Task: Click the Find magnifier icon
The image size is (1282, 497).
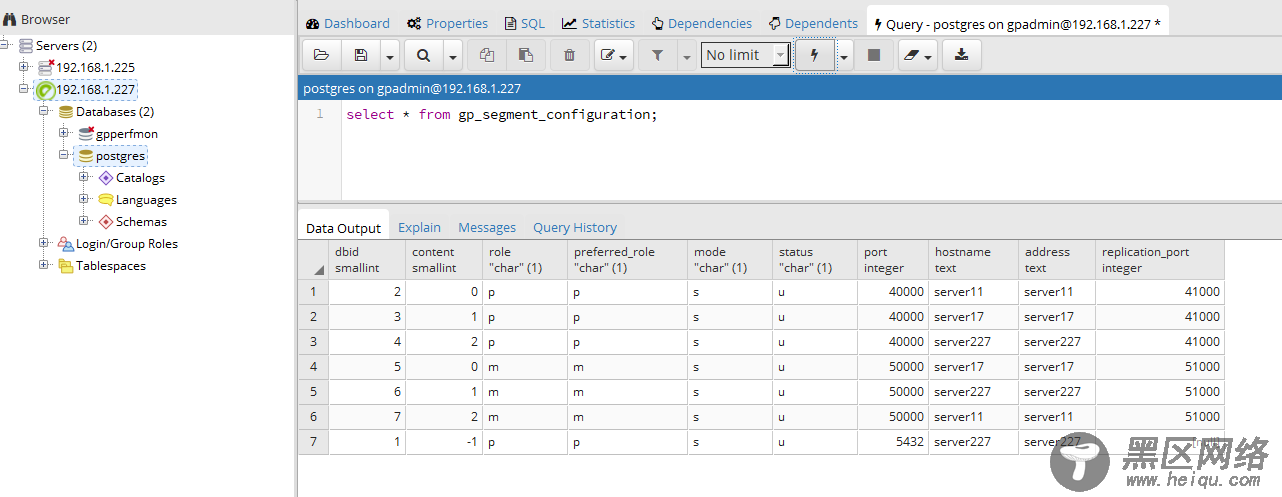Action: tap(424, 55)
